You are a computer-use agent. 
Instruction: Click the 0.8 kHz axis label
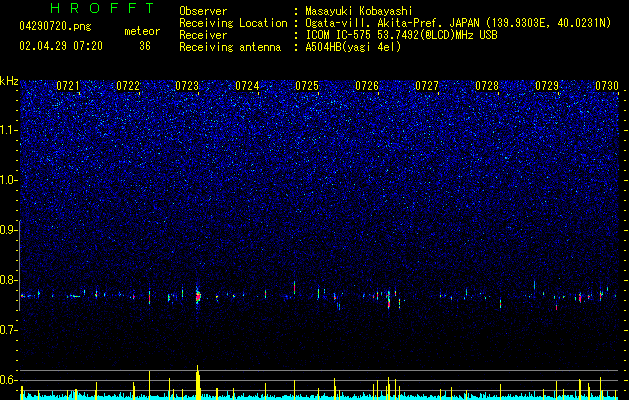8,280
